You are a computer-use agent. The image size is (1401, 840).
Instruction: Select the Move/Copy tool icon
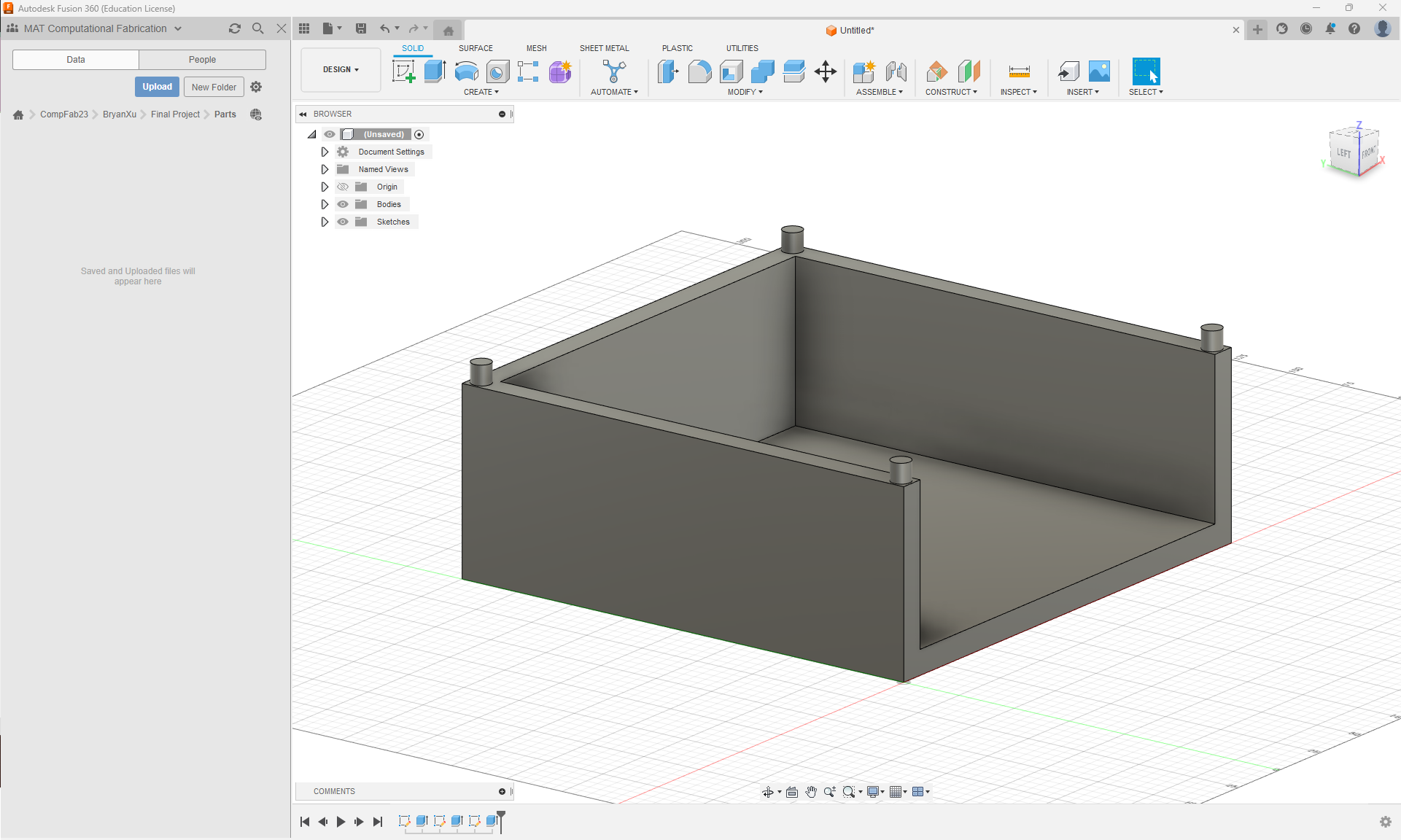[825, 71]
